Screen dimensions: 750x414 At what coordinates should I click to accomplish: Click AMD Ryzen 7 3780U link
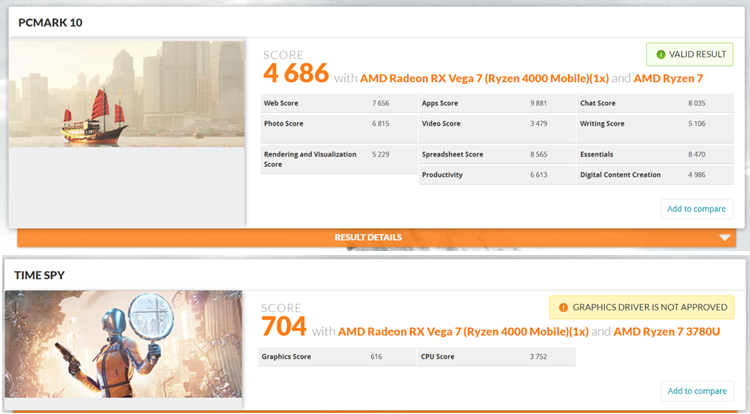point(666,331)
